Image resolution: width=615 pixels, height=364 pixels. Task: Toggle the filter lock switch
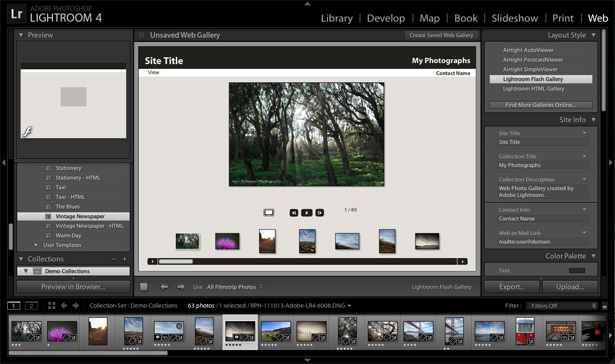click(x=604, y=306)
